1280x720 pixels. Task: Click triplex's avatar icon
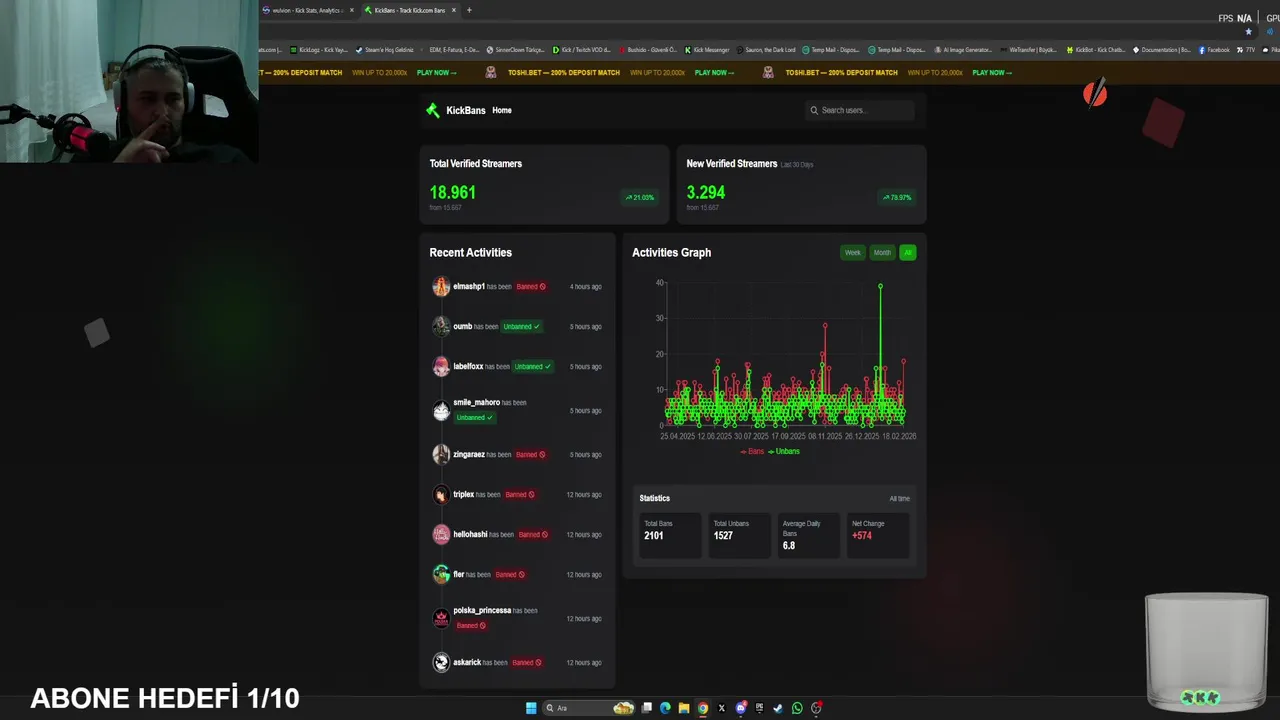(x=441, y=494)
